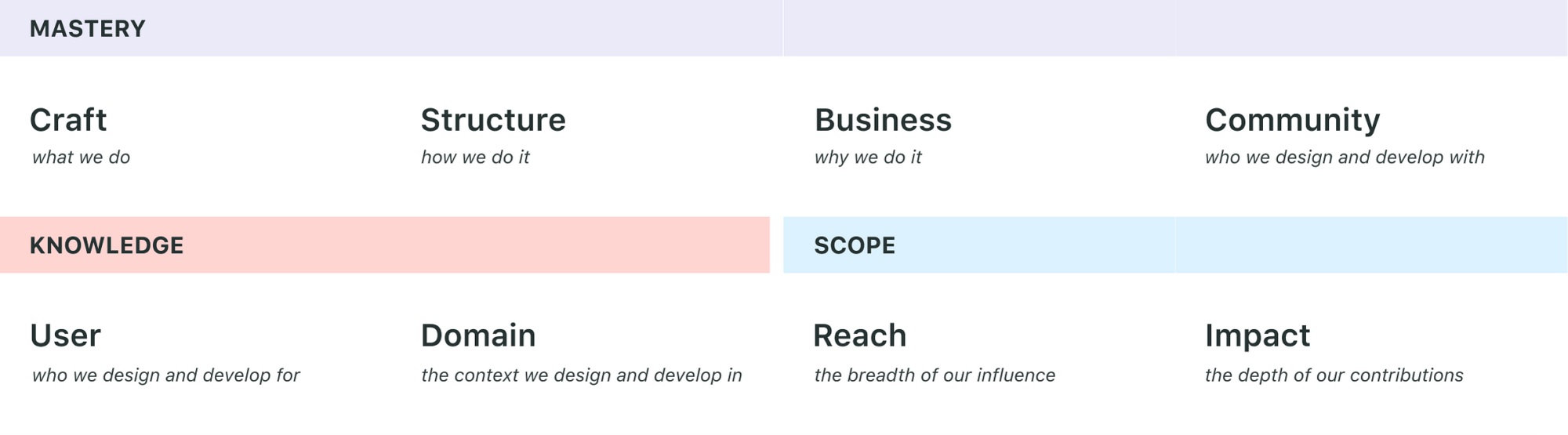Open the Structure heading
This screenshot has height=435, width=1568.
coord(493,120)
